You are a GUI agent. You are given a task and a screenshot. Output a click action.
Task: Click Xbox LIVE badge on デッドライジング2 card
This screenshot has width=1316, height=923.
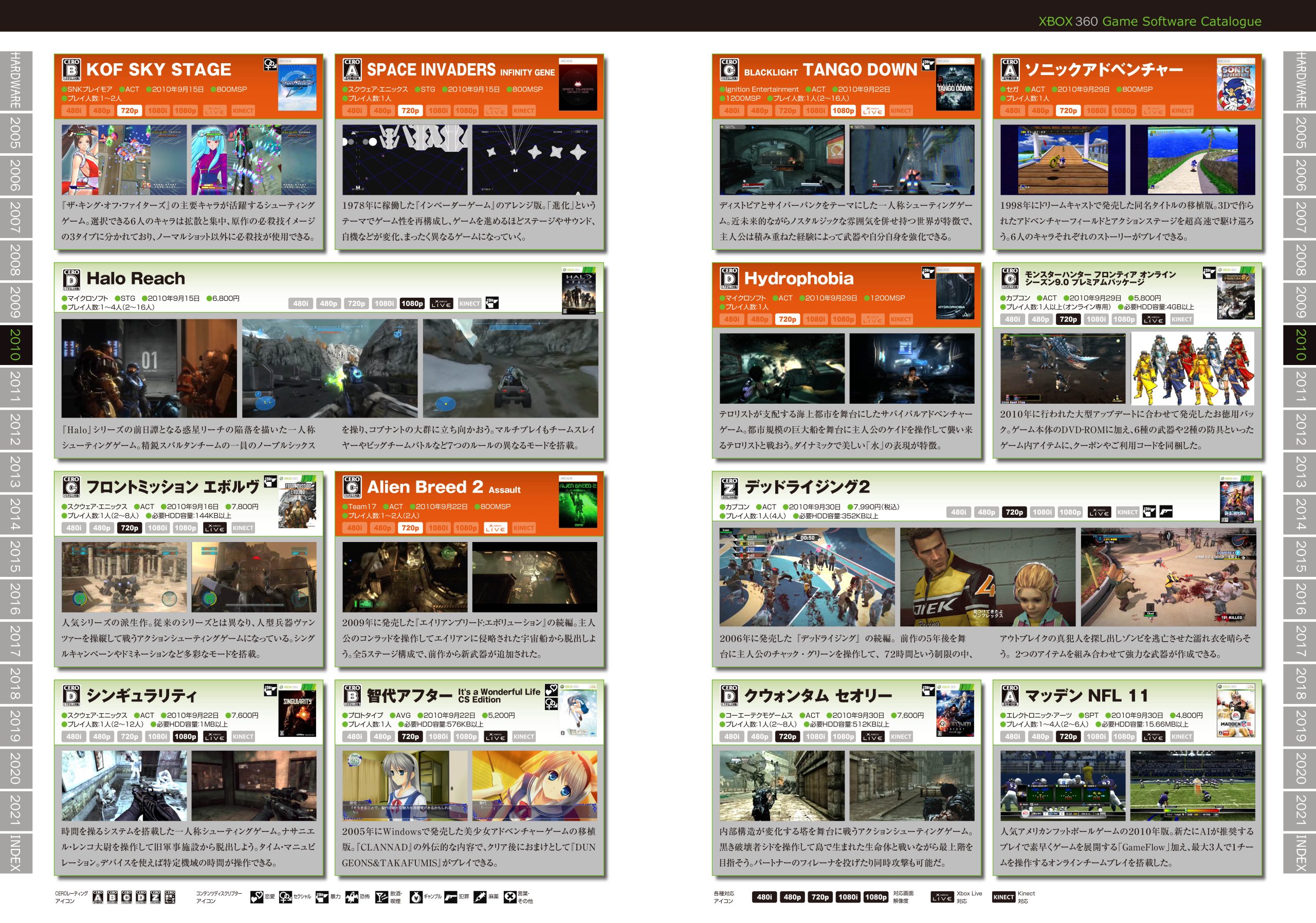coord(1099,513)
